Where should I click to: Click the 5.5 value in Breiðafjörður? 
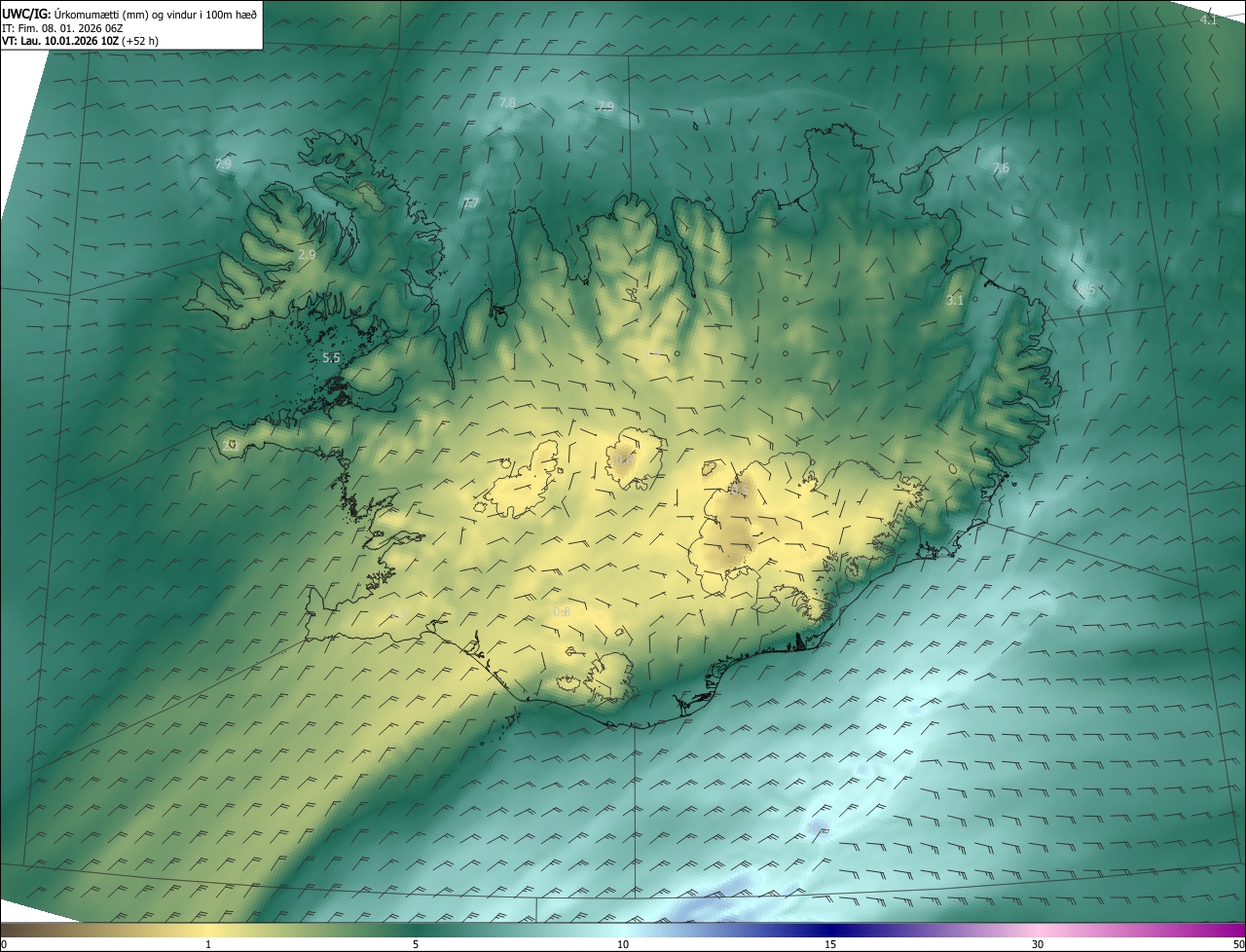click(x=331, y=358)
